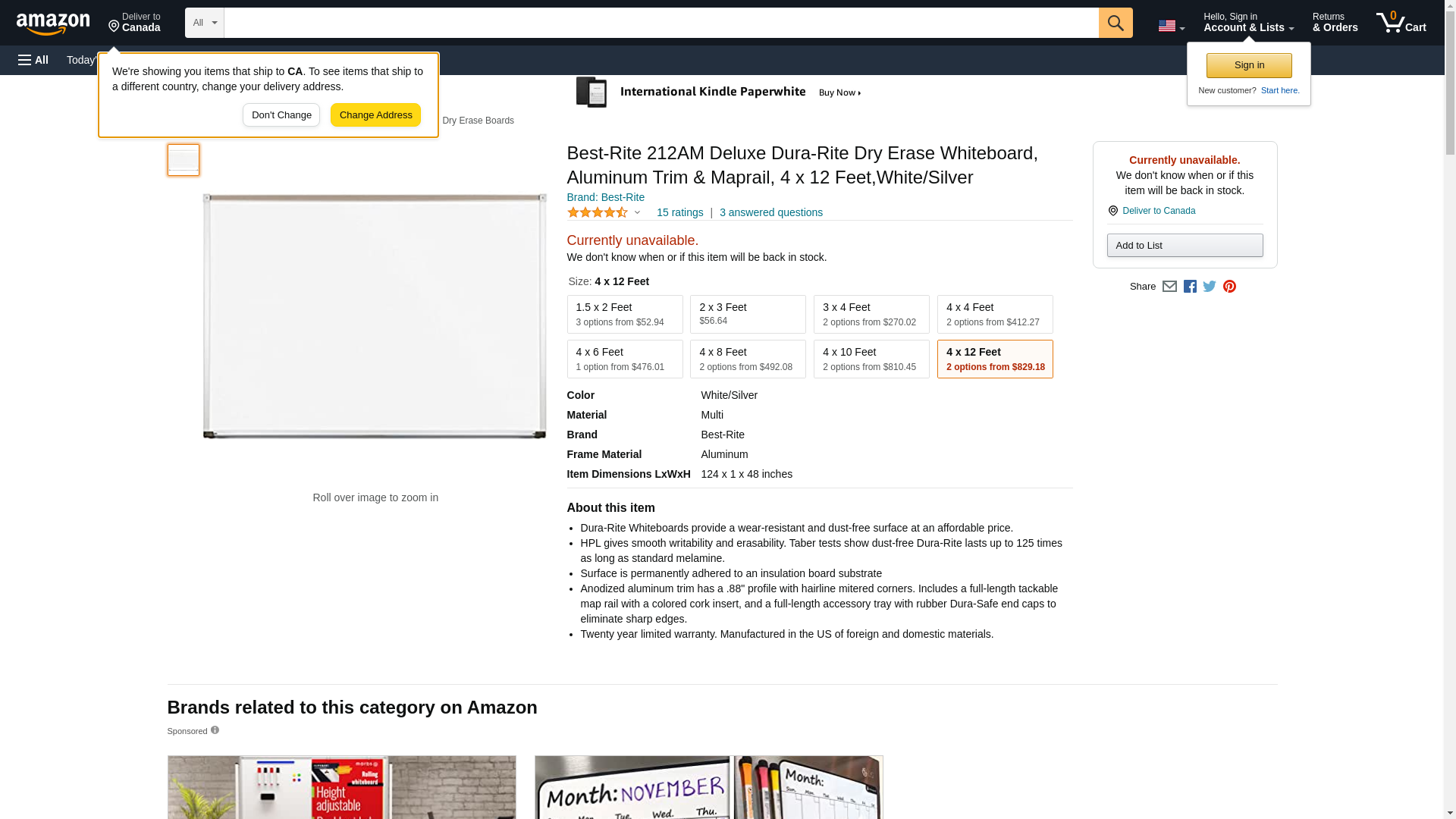
Task: Expand the star rating breakdown arrow
Action: (x=637, y=213)
